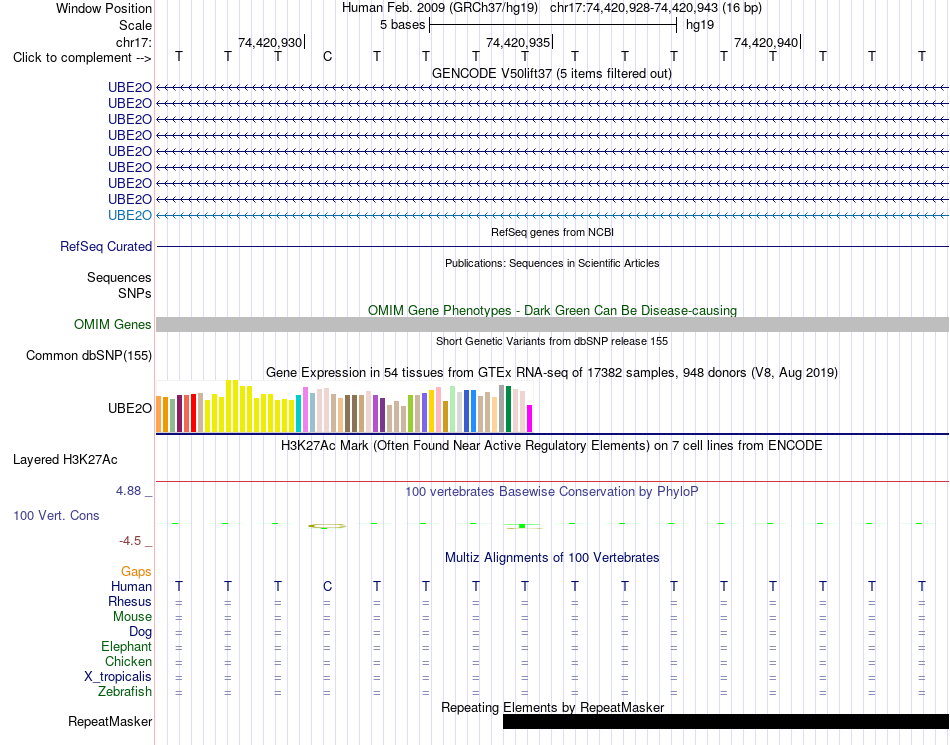The height and width of the screenshot is (745, 950).
Task: Click the dark green bar in the GTEx chart
Action: (x=509, y=409)
